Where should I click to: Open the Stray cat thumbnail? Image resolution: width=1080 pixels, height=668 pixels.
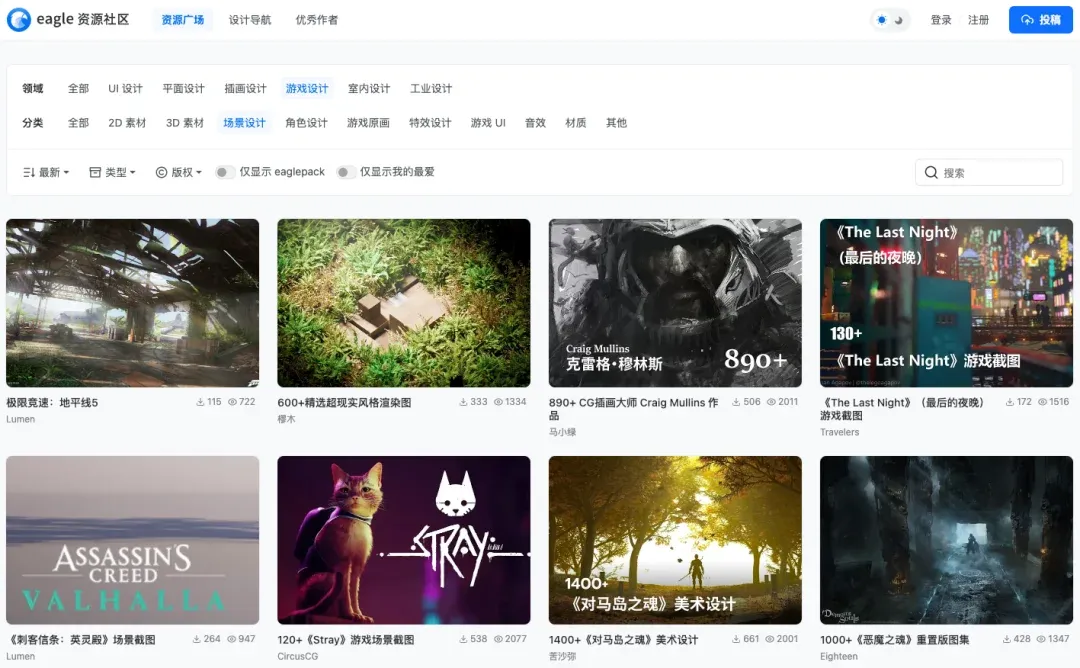pyautogui.click(x=404, y=540)
